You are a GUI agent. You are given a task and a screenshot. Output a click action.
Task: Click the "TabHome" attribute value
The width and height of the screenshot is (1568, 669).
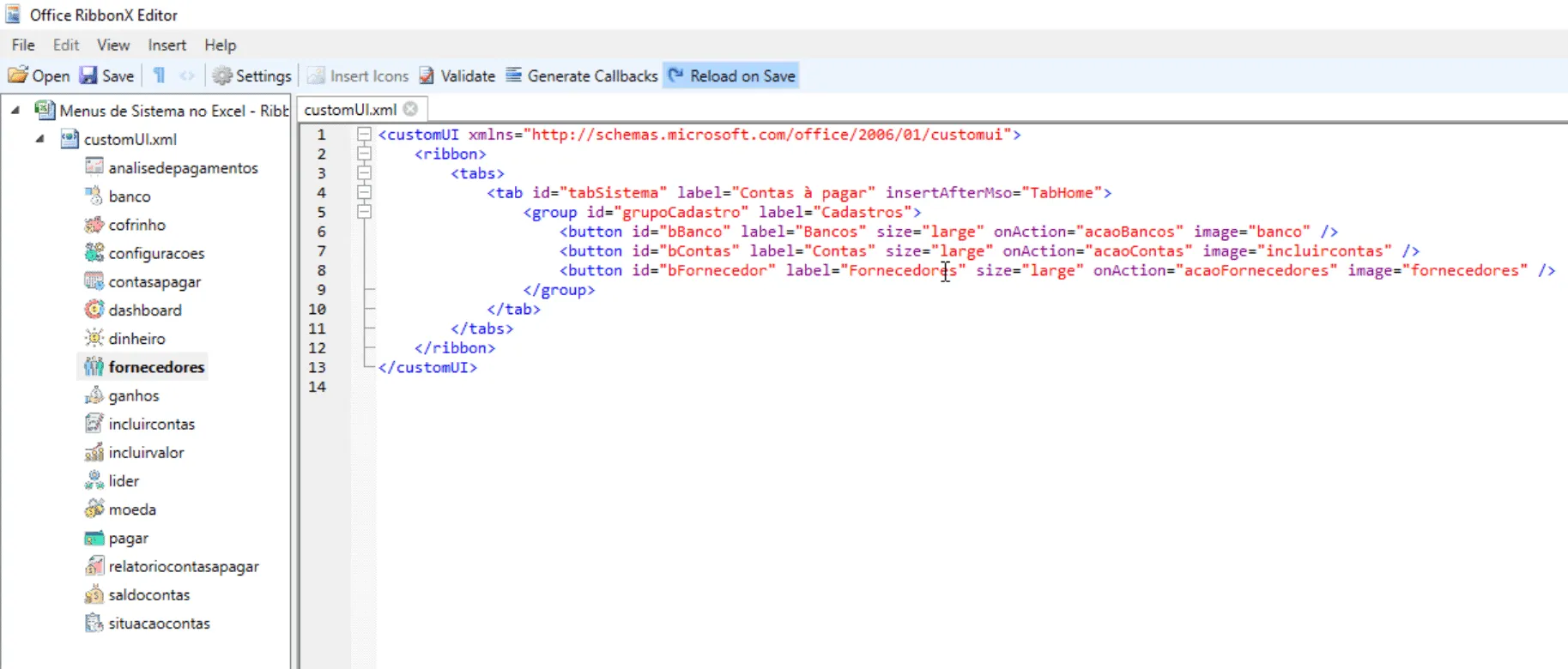[1062, 193]
